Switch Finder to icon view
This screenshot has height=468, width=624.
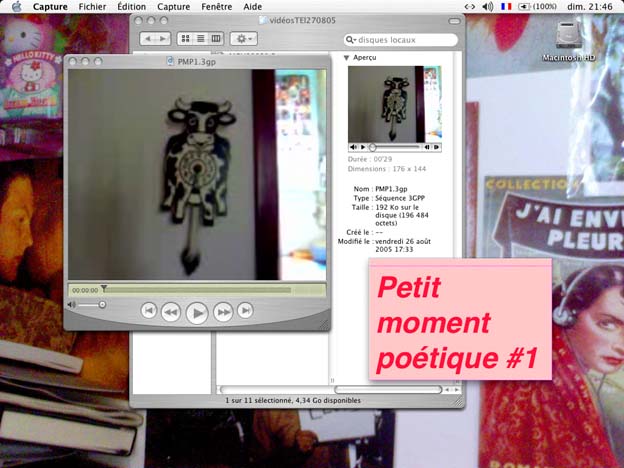pos(185,39)
